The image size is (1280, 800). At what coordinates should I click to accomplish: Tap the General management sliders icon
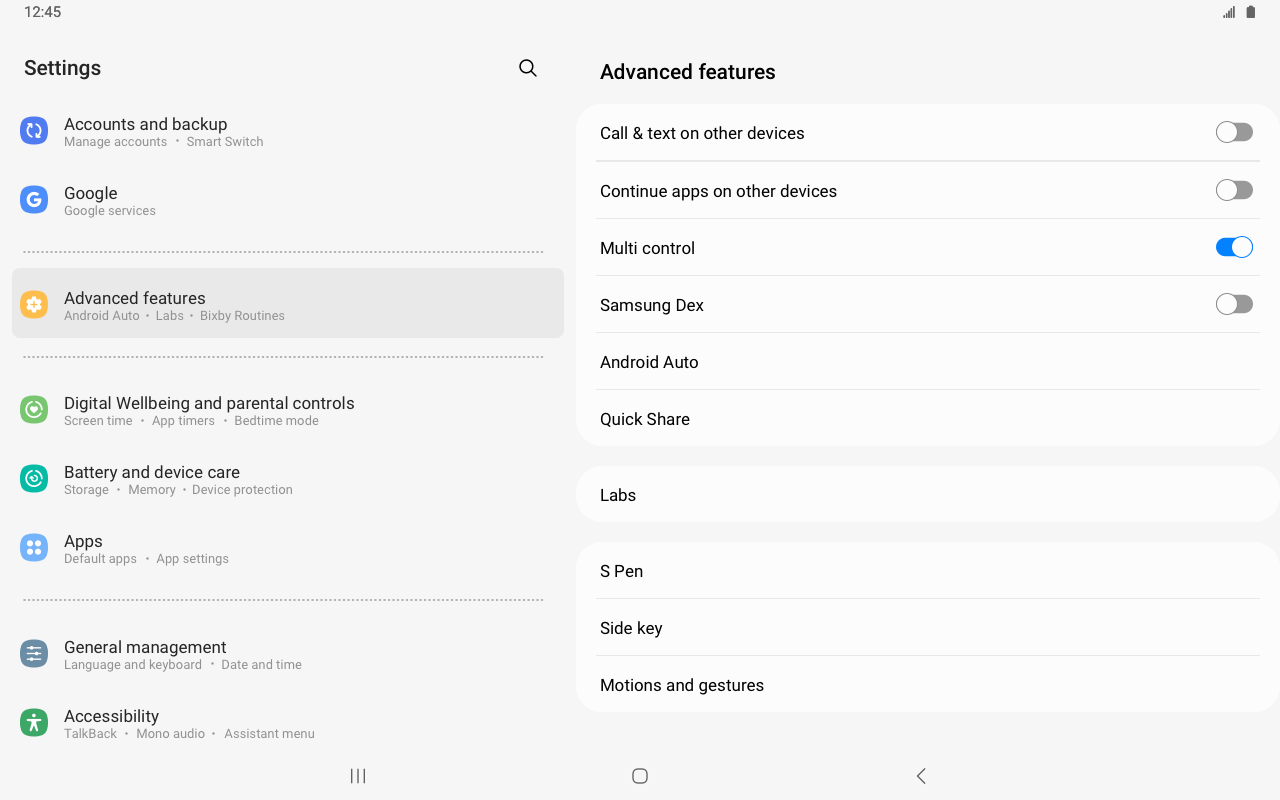[x=34, y=654]
